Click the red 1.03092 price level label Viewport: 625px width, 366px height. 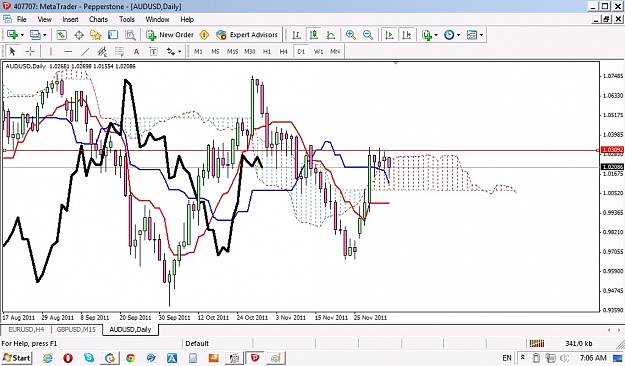(x=612, y=150)
